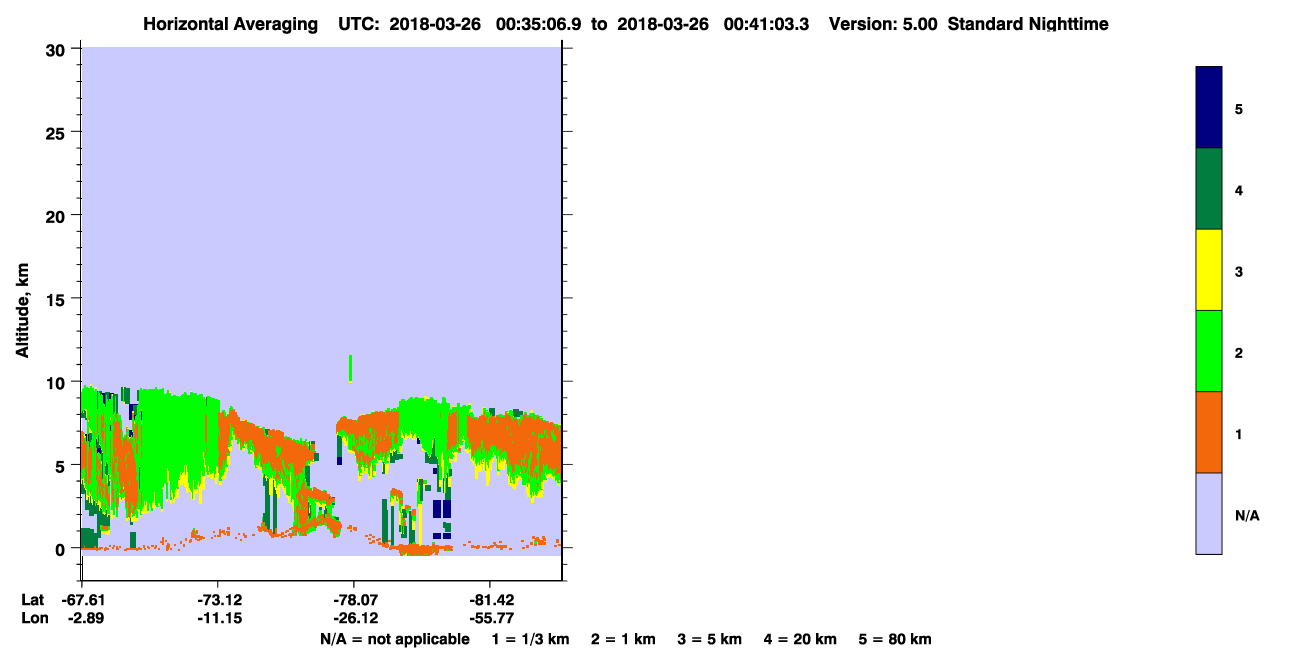Image resolution: width=1300 pixels, height=667 pixels.
Task: Click the dark blue blocks near 2 km altitude
Action: 442,509
